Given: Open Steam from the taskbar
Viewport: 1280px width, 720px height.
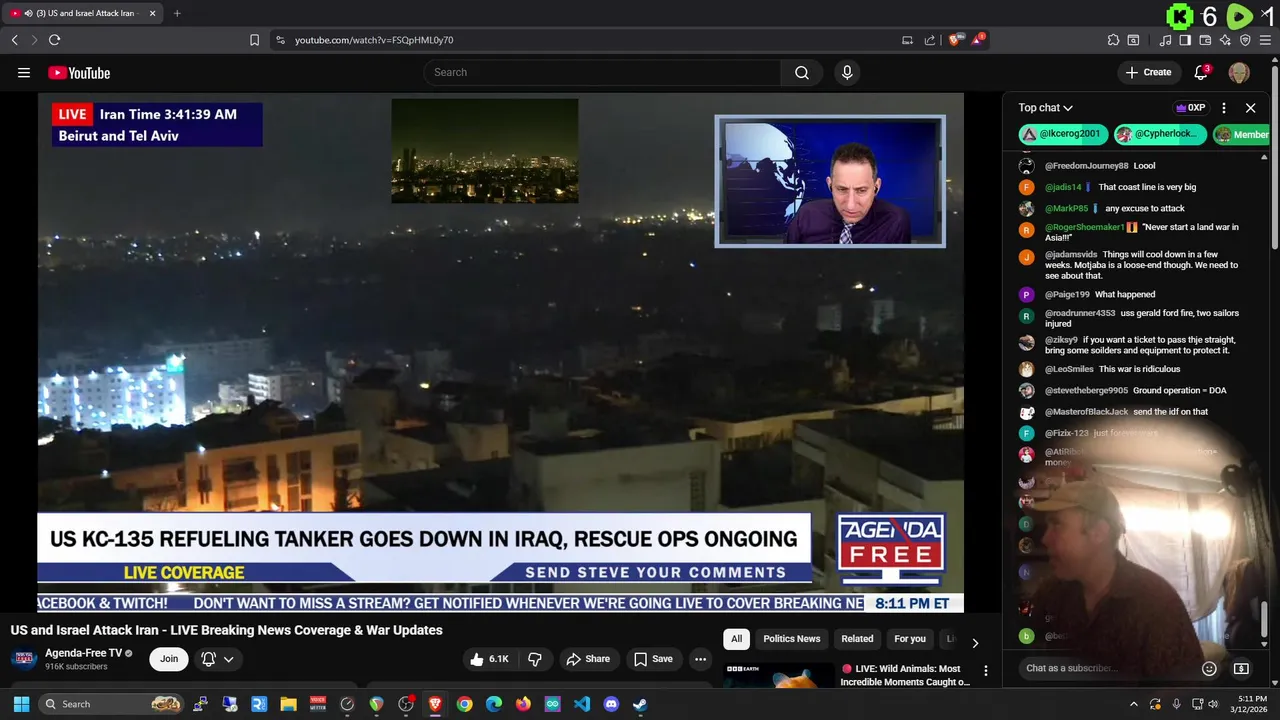Looking at the screenshot, I should [x=640, y=704].
